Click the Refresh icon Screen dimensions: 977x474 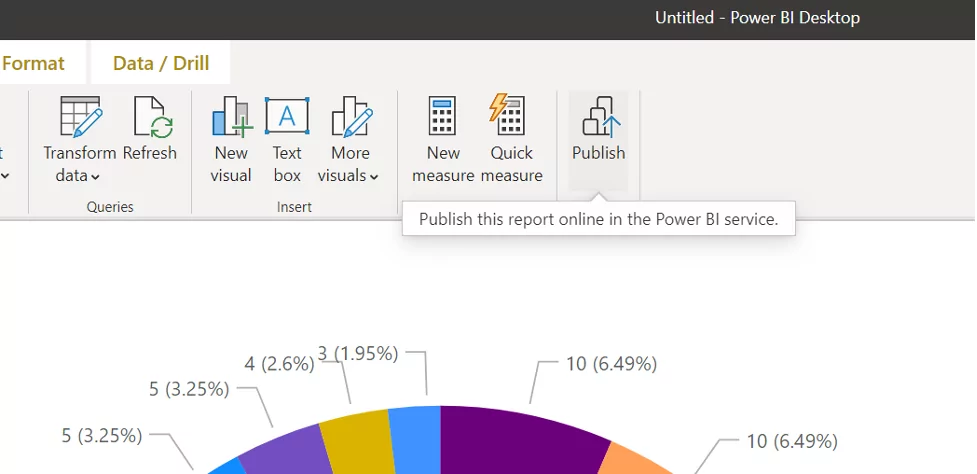point(153,116)
